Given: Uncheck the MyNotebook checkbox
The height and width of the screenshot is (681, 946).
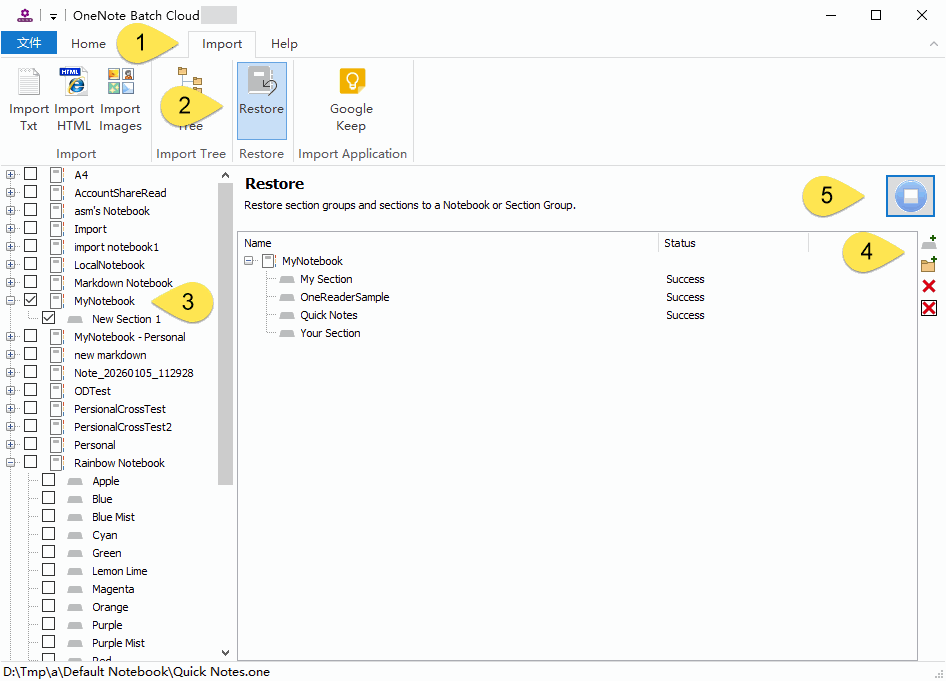Looking at the screenshot, I should coord(31,300).
